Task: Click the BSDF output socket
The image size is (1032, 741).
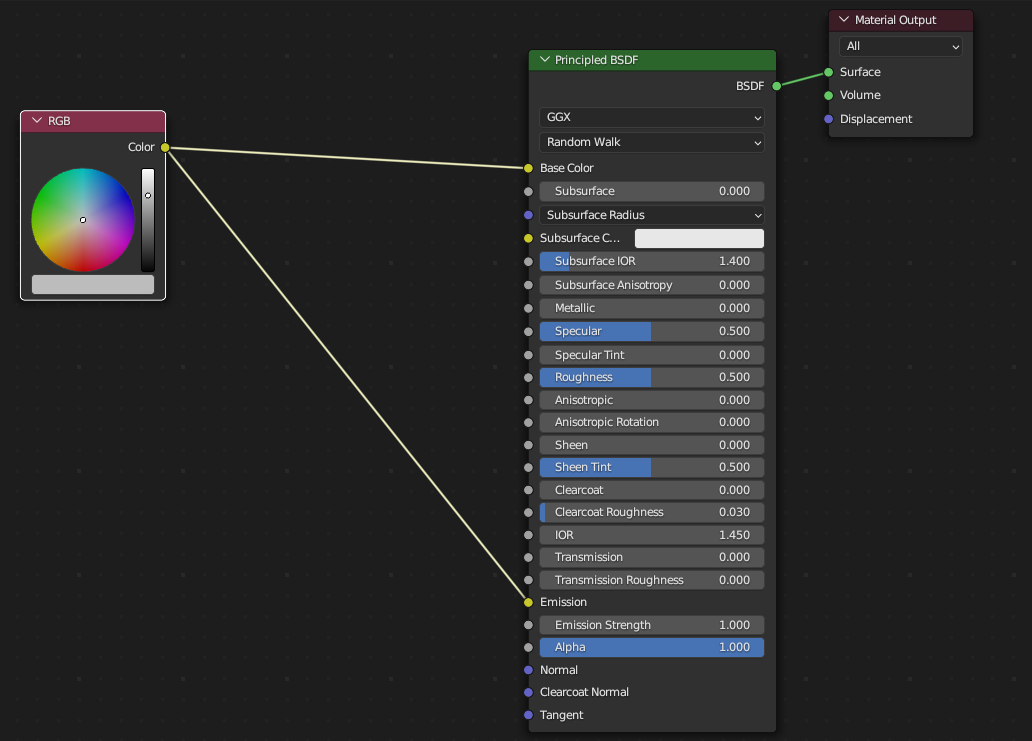Action: click(x=776, y=86)
